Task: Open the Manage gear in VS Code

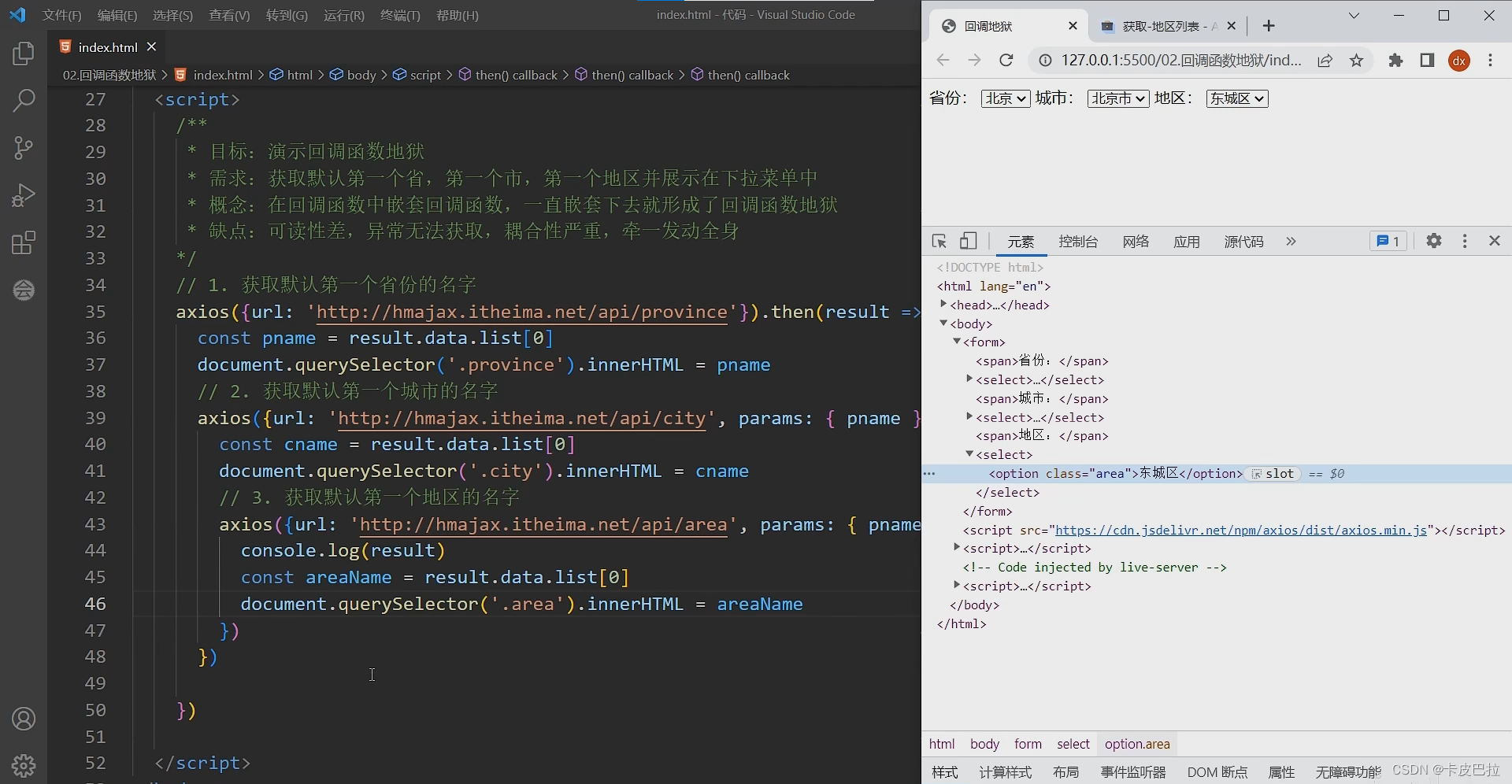Action: [24, 765]
